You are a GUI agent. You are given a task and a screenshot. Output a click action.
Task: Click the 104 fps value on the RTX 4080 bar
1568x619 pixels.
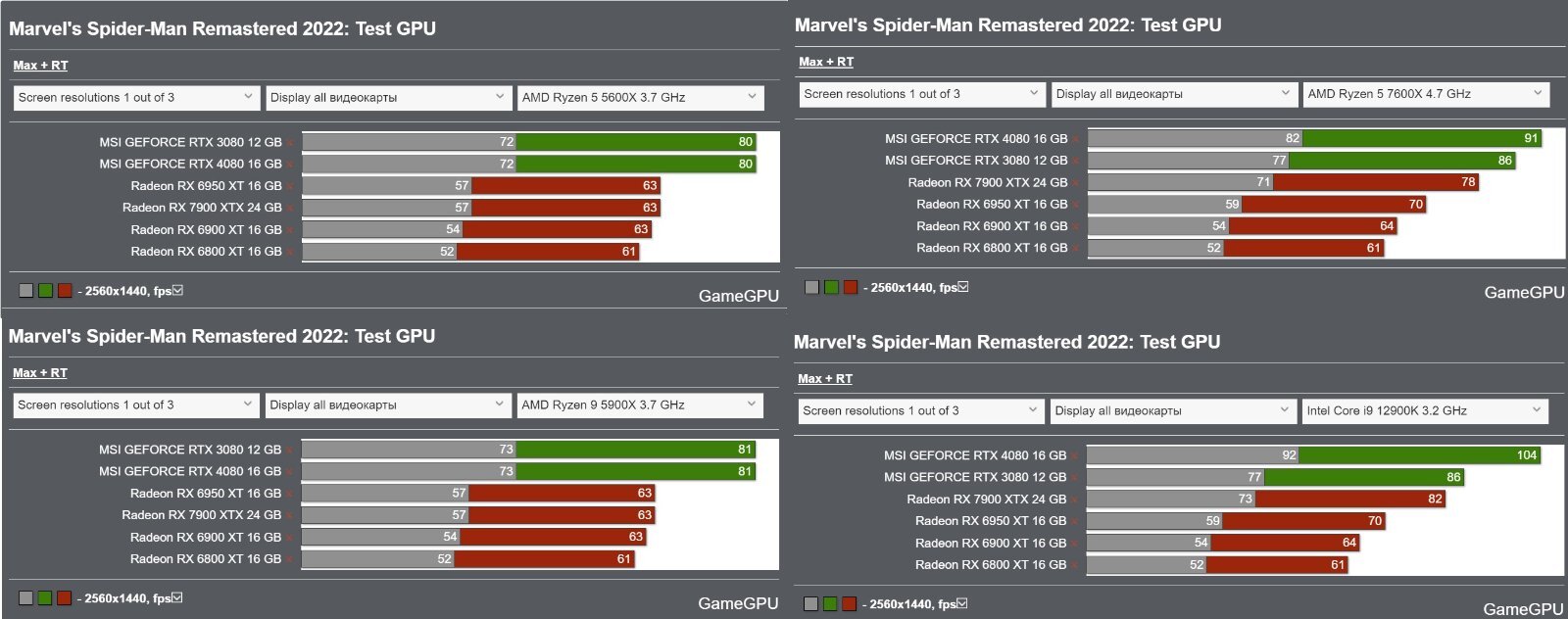point(1527,455)
